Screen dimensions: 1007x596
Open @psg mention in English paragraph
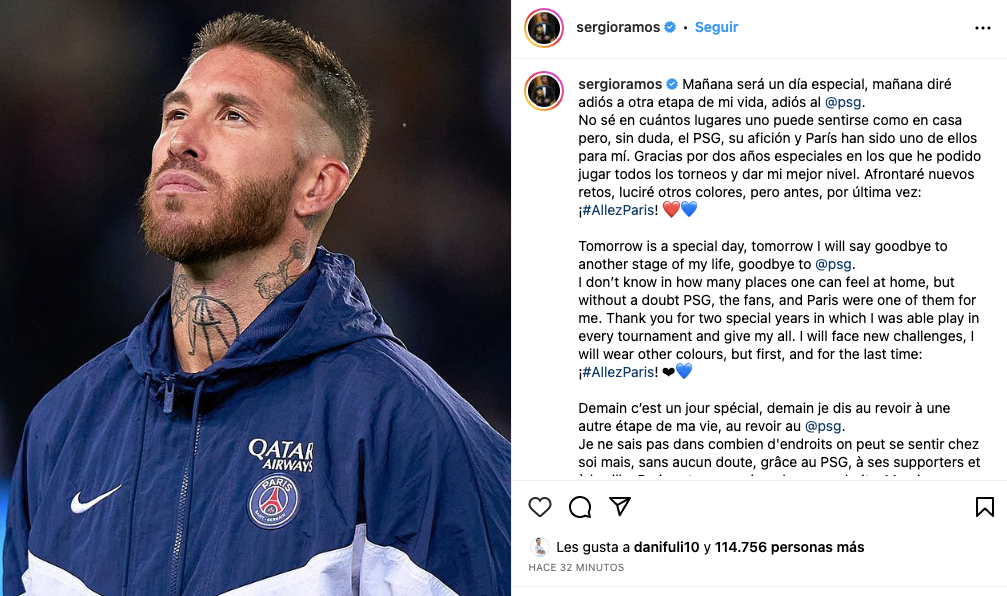click(x=834, y=264)
